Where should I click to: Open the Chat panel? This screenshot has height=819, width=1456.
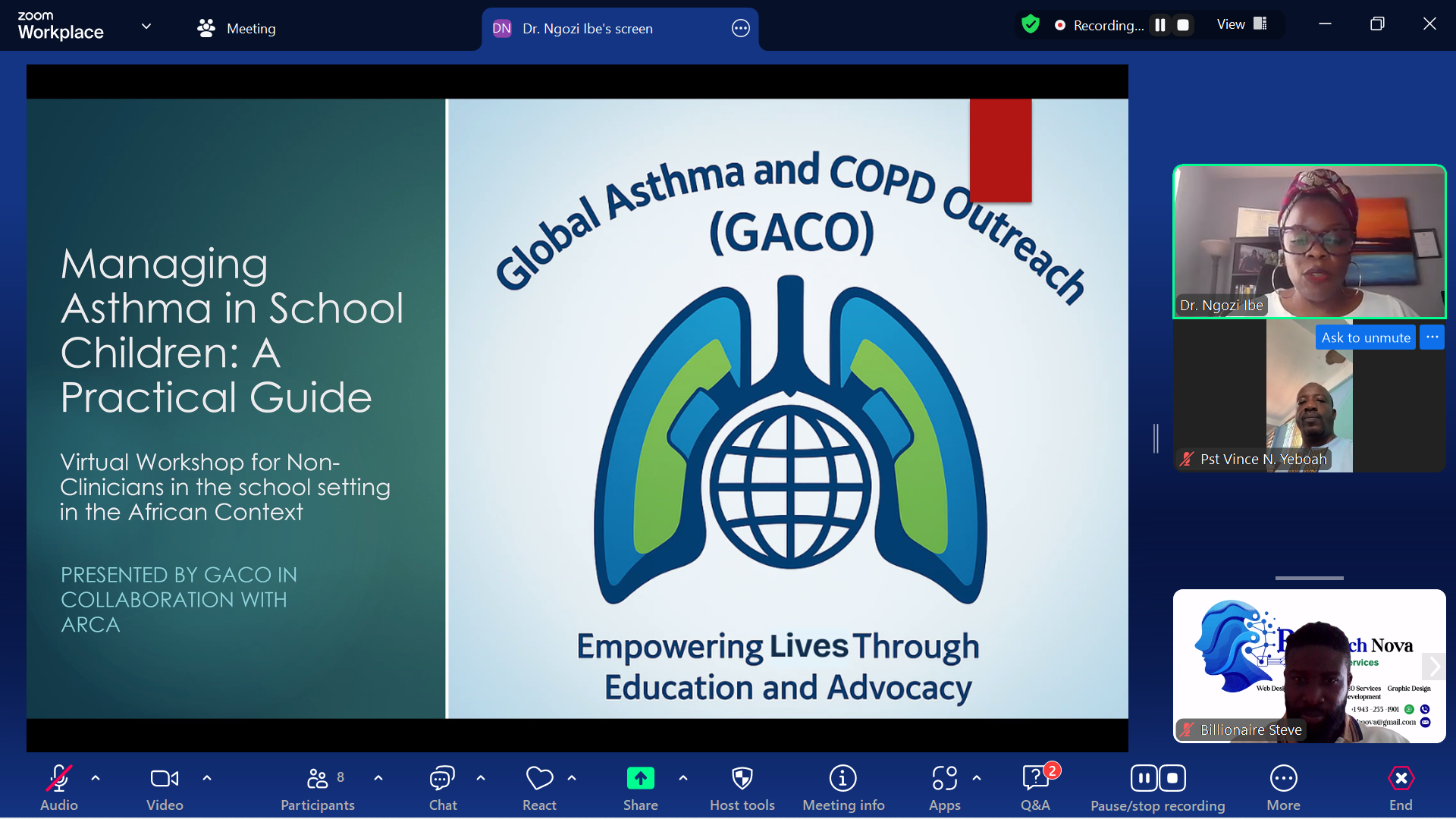tap(442, 778)
